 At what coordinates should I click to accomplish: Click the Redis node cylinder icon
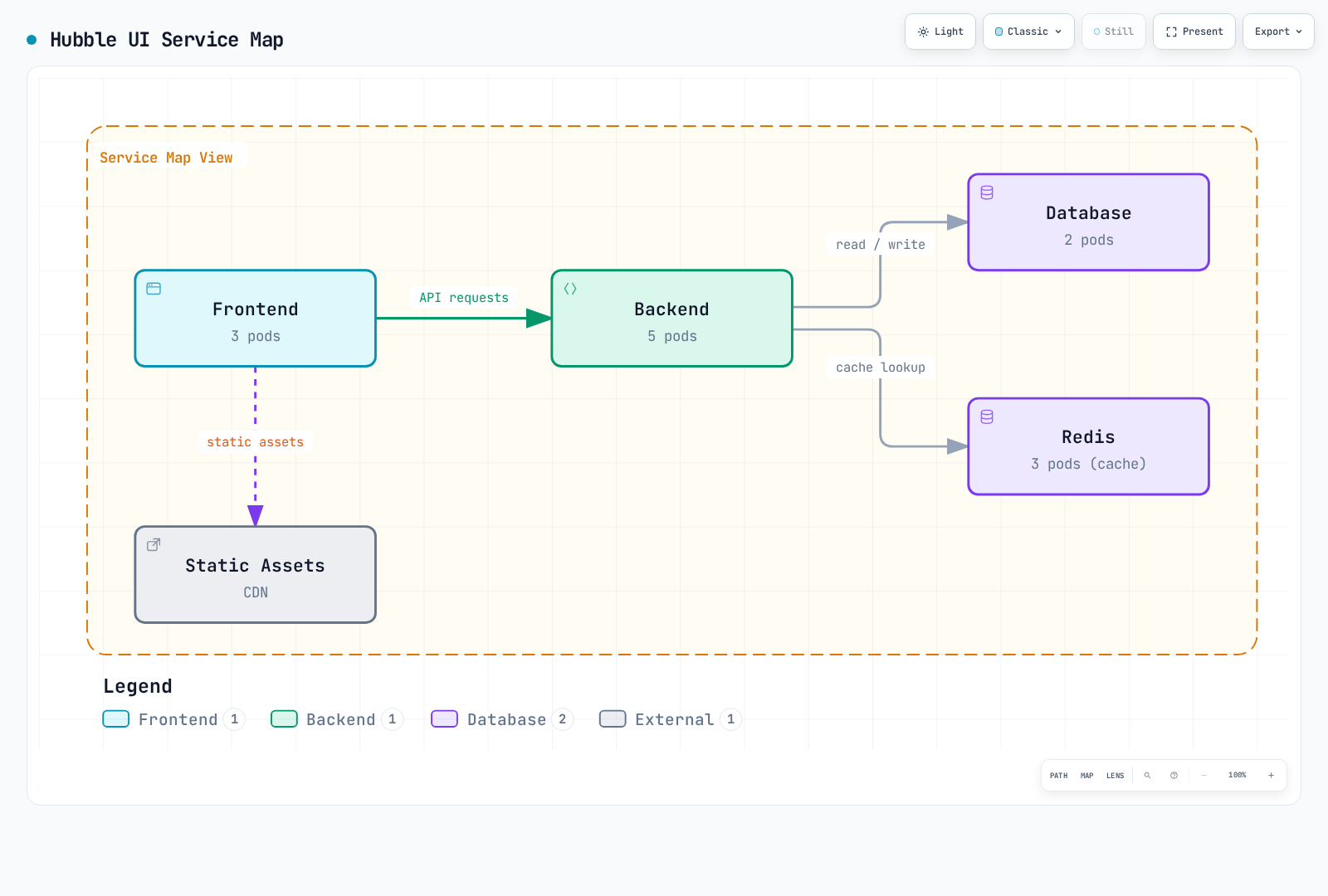987,416
